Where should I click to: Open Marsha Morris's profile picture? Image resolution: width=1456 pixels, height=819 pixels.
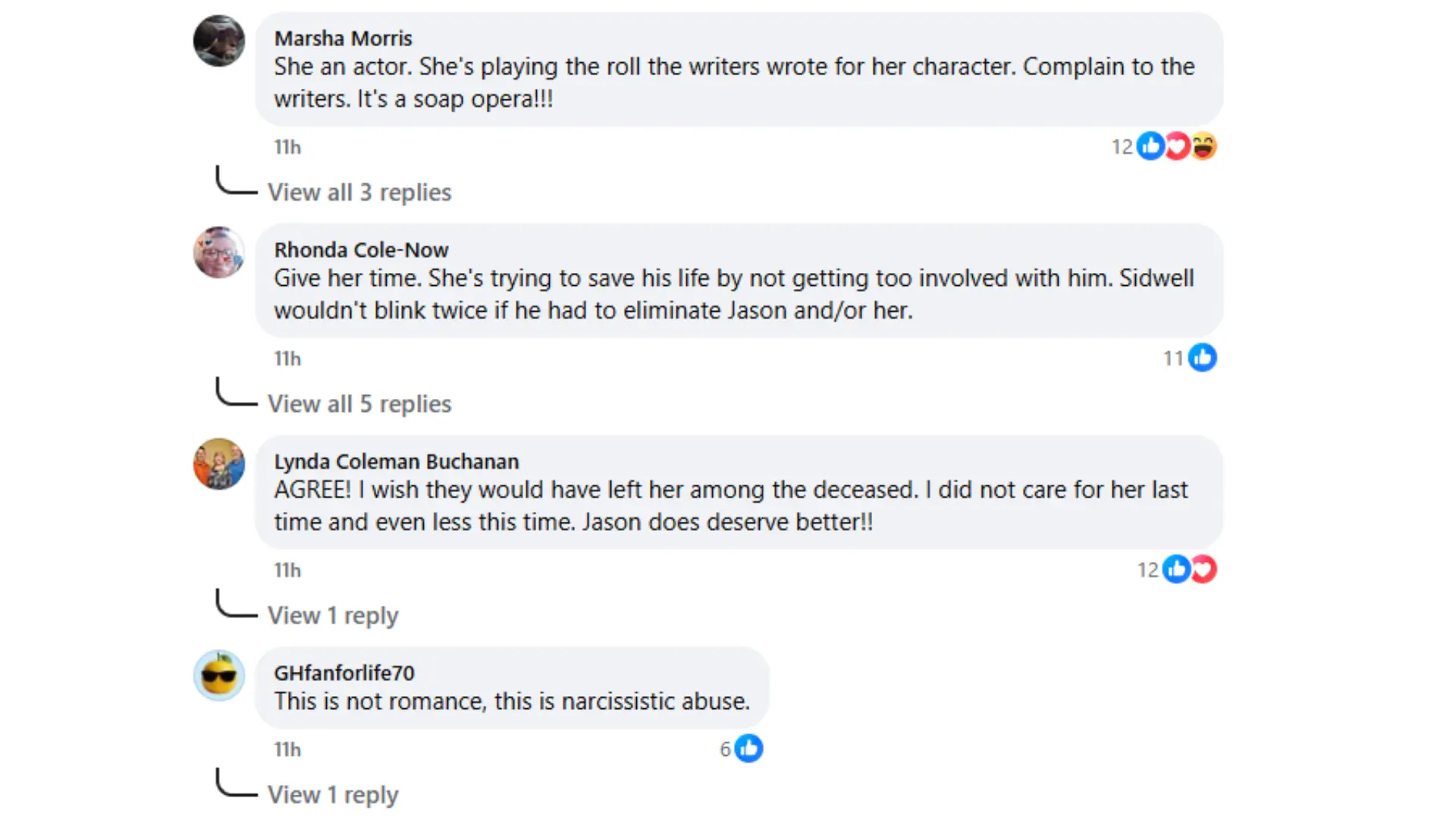tap(219, 41)
